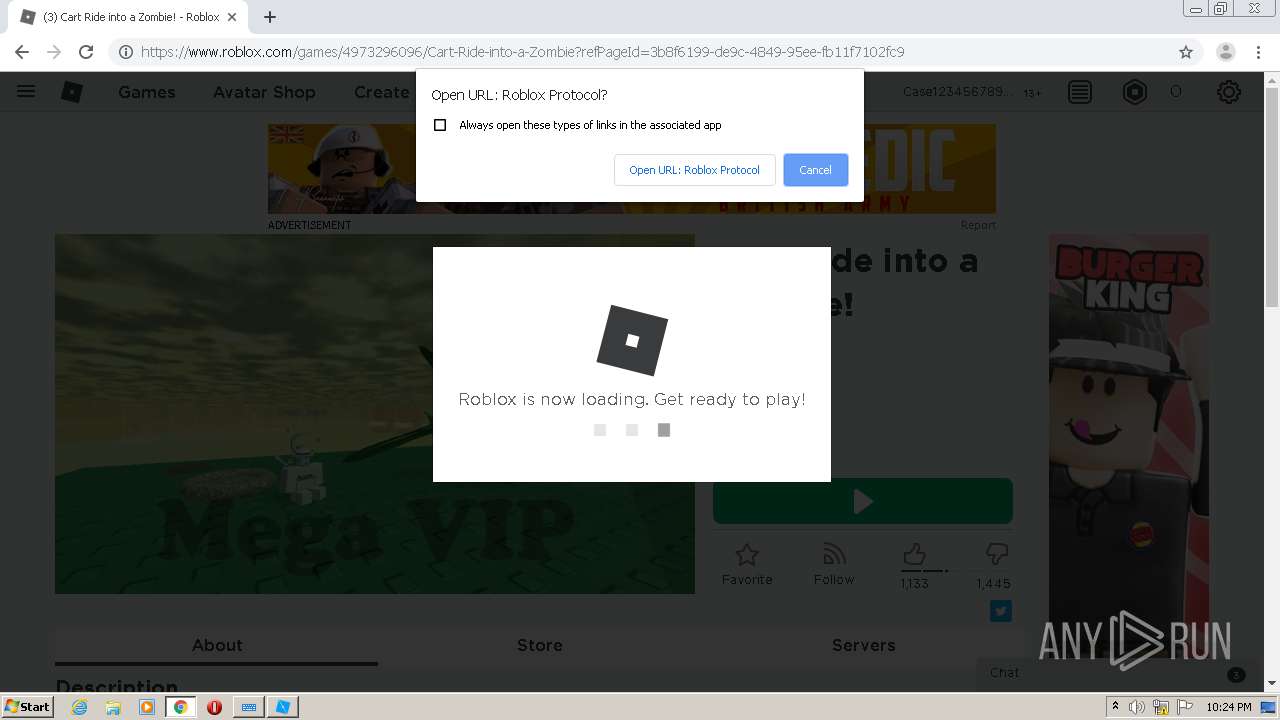Cancel the Roblox Protocol dialog
Viewport: 1280px width, 720px height.
pos(815,170)
